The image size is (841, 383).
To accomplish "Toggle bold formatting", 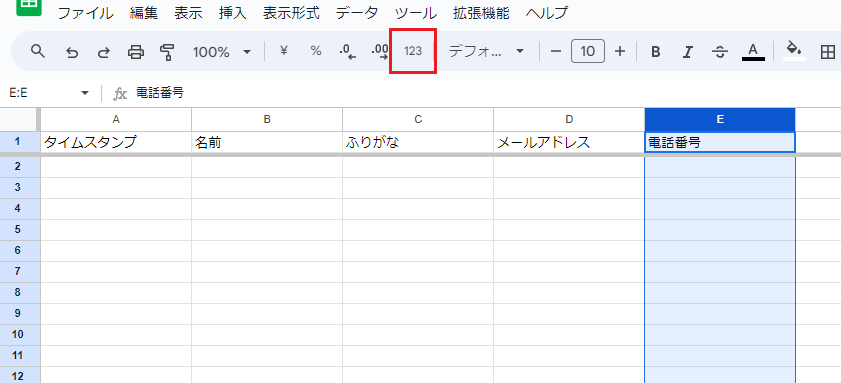I will [655, 52].
